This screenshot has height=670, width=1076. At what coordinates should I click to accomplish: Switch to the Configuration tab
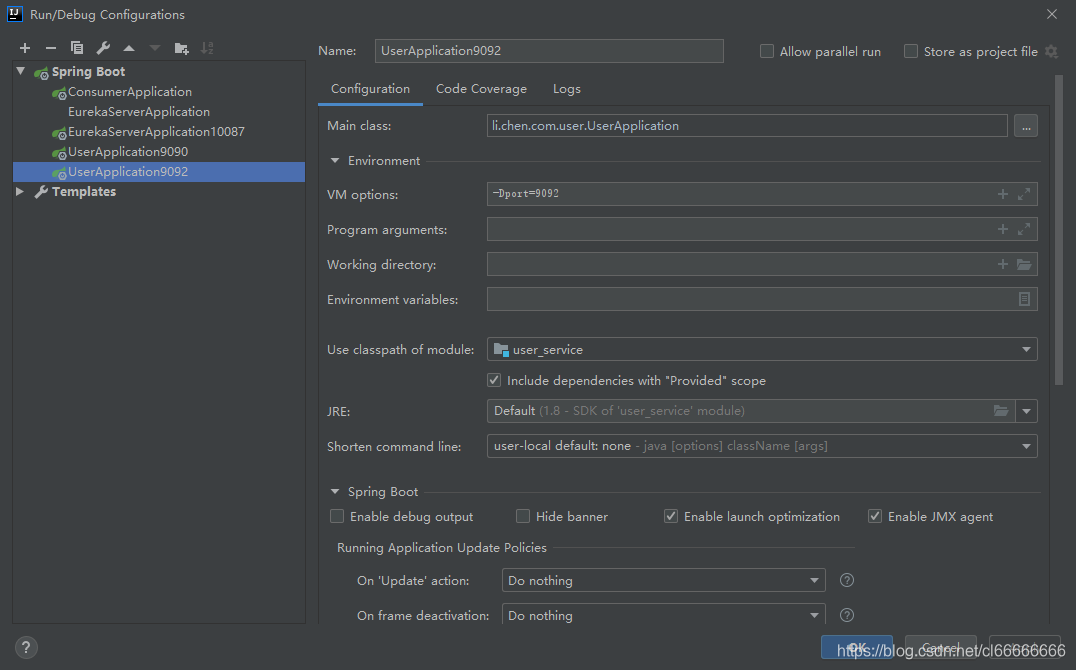tap(371, 89)
